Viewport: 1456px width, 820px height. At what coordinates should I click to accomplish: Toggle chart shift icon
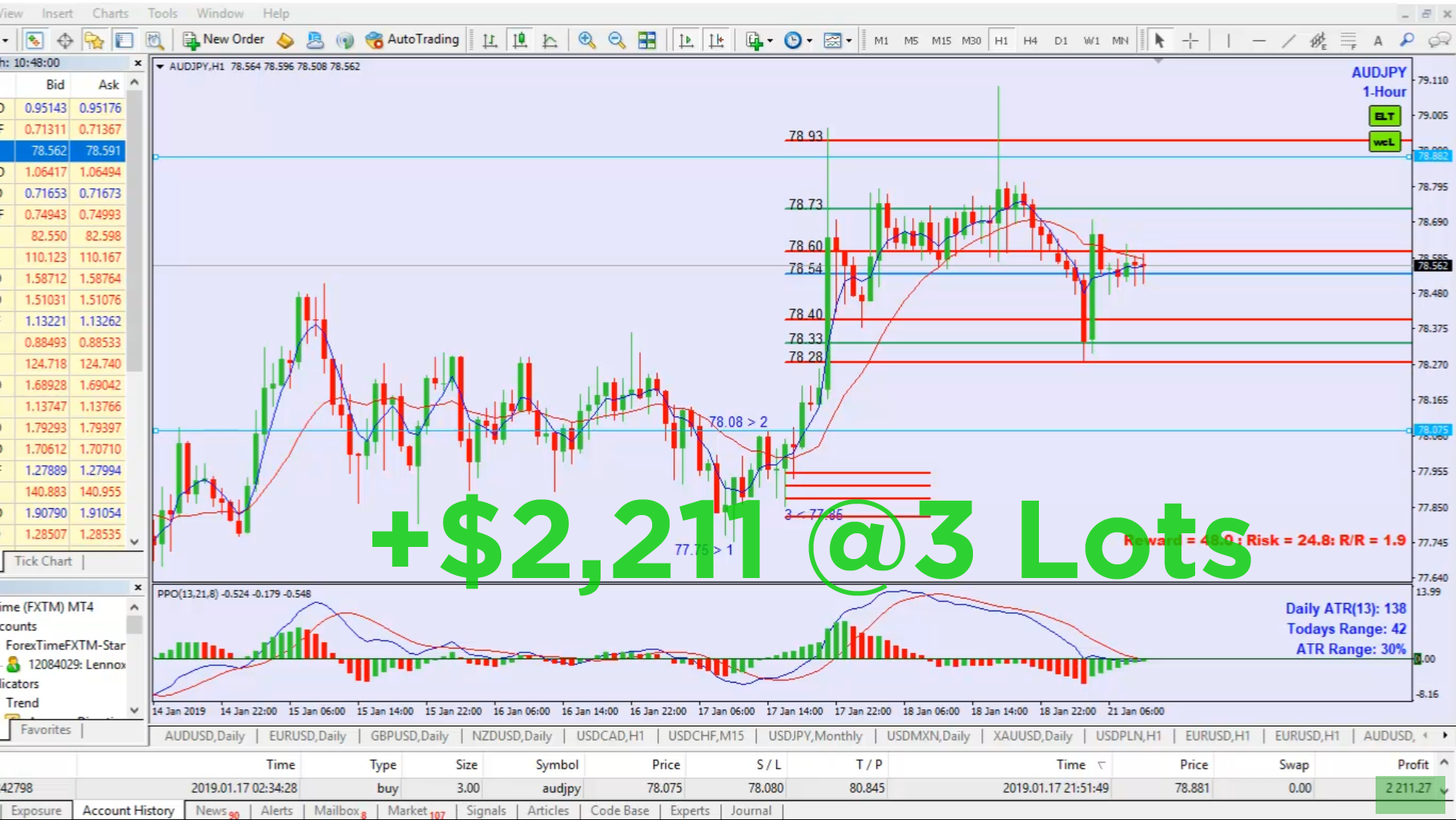[x=716, y=40]
